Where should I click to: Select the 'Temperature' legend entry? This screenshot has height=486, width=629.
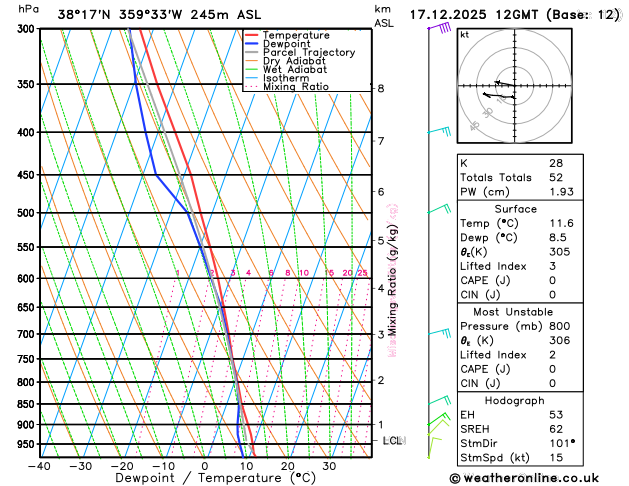[296, 35]
